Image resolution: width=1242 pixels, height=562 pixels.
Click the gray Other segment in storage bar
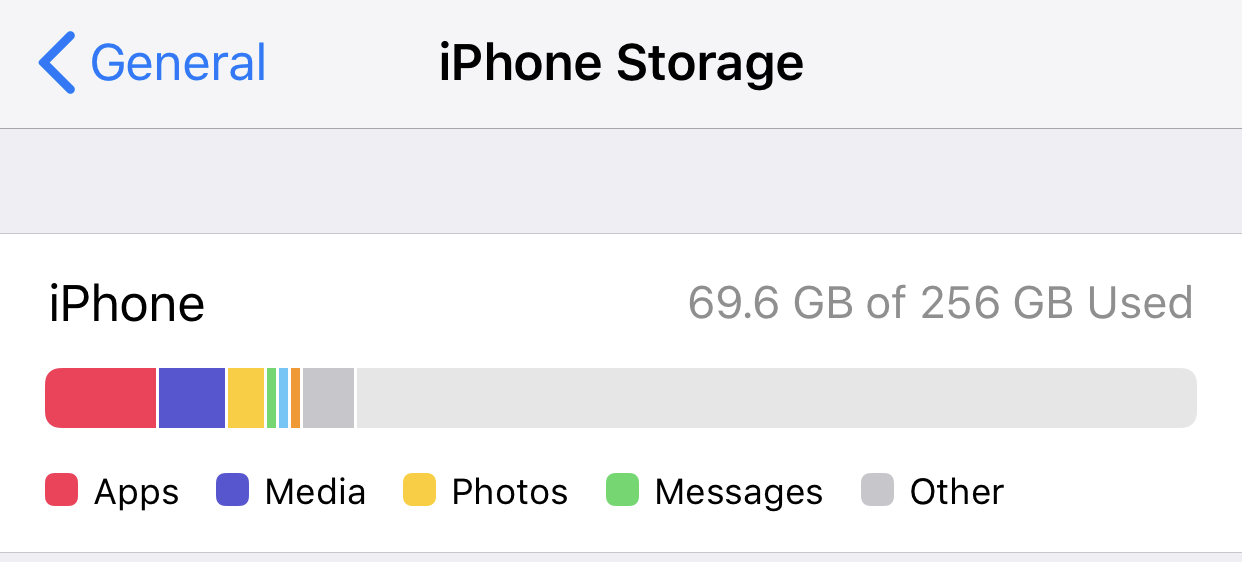point(329,398)
